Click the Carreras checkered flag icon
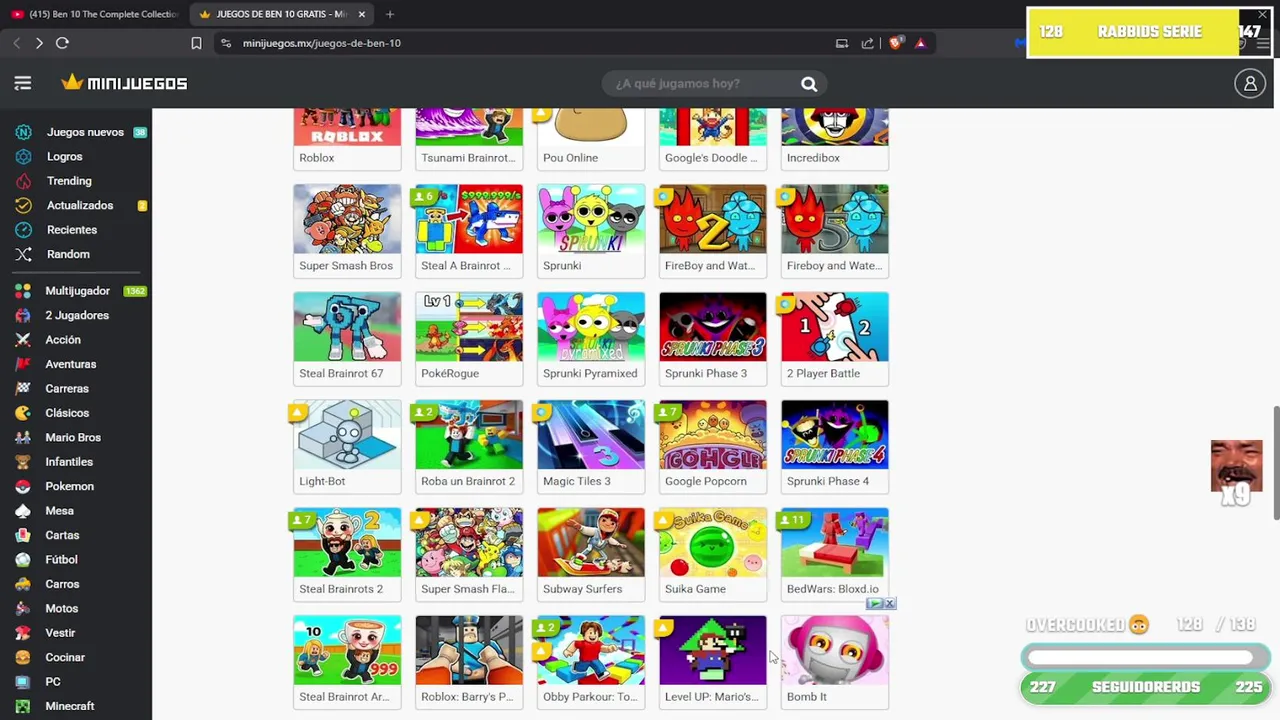This screenshot has width=1280, height=720. [23, 388]
